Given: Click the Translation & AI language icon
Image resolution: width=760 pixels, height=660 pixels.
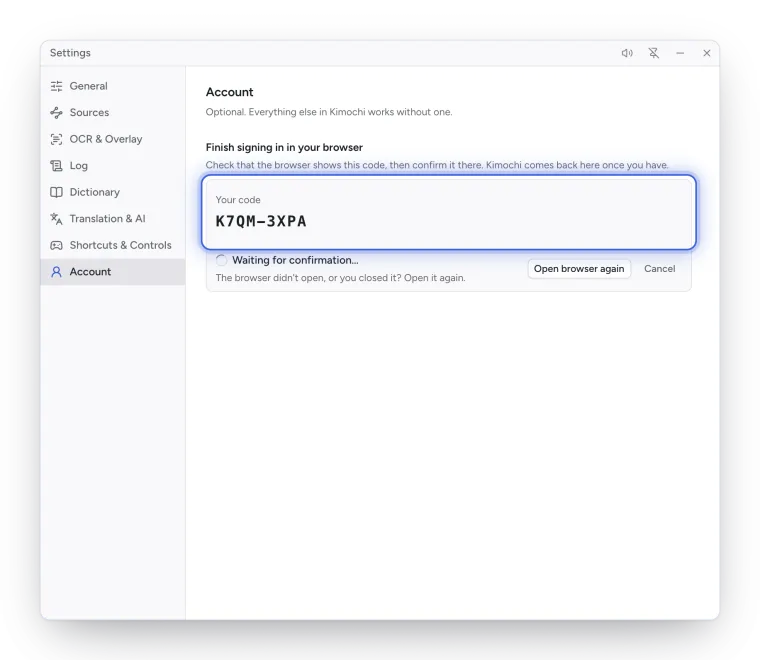Looking at the screenshot, I should click(56, 219).
